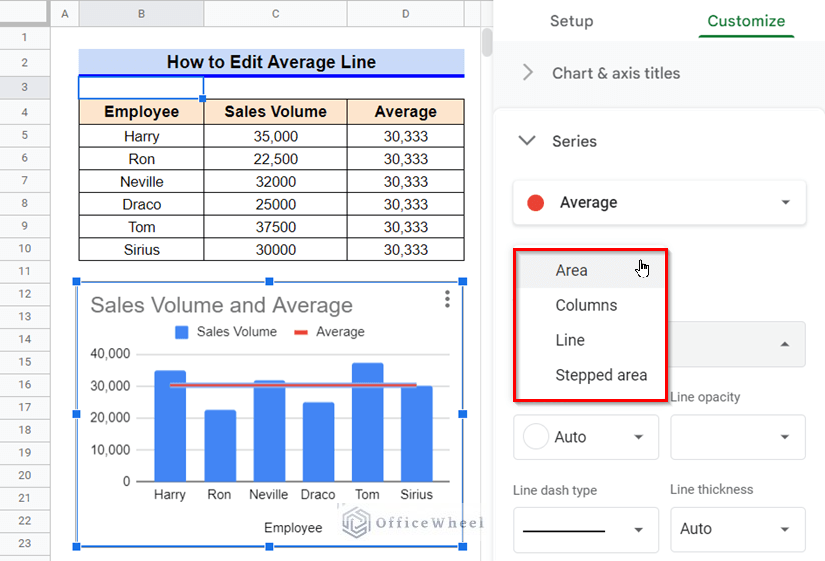The height and width of the screenshot is (561, 825).
Task: Open the chart's three-dot options menu
Action: click(x=447, y=299)
